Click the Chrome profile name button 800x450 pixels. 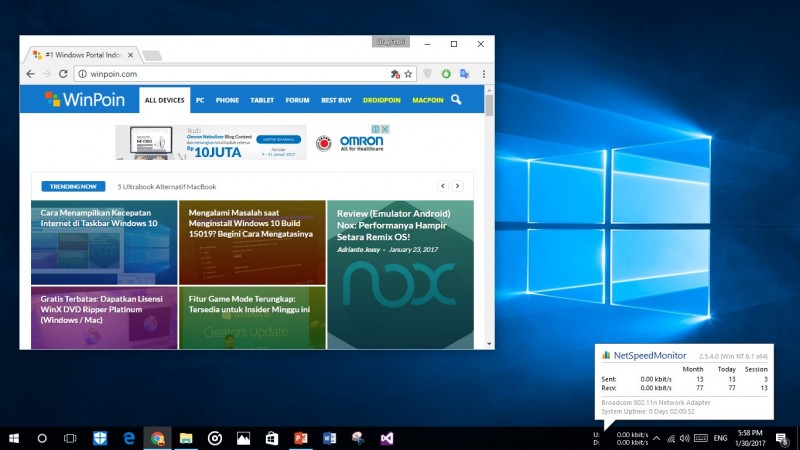point(391,42)
